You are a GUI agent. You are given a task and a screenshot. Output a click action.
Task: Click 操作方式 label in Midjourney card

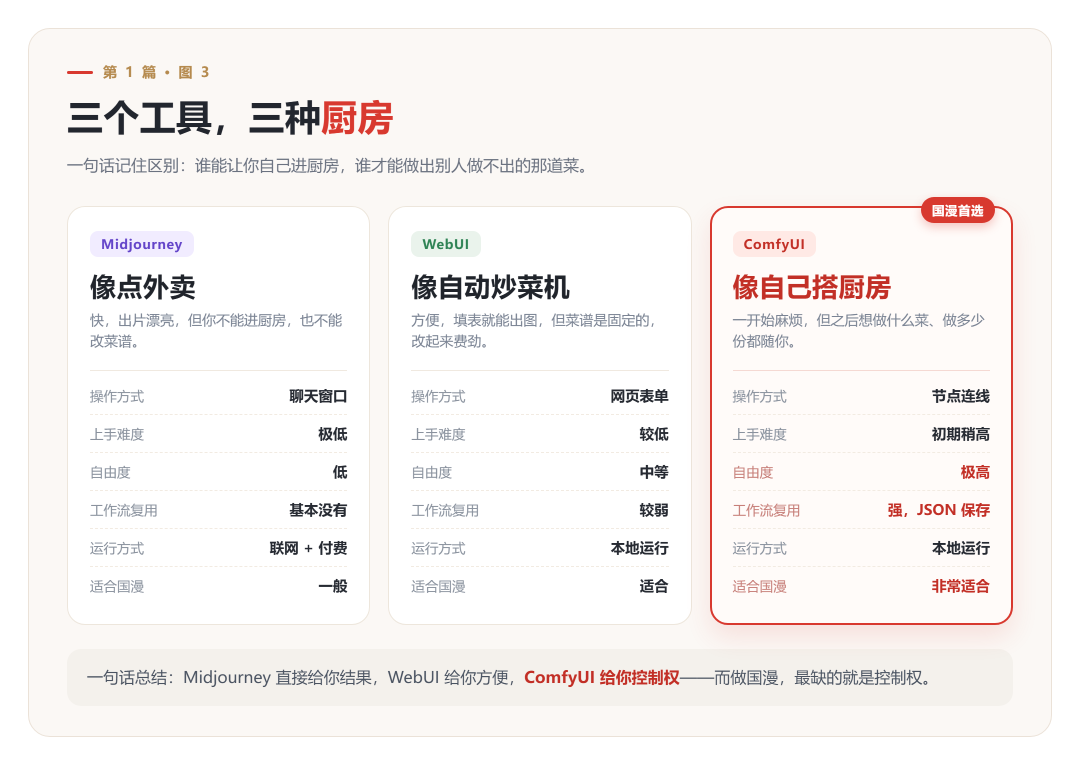117,397
